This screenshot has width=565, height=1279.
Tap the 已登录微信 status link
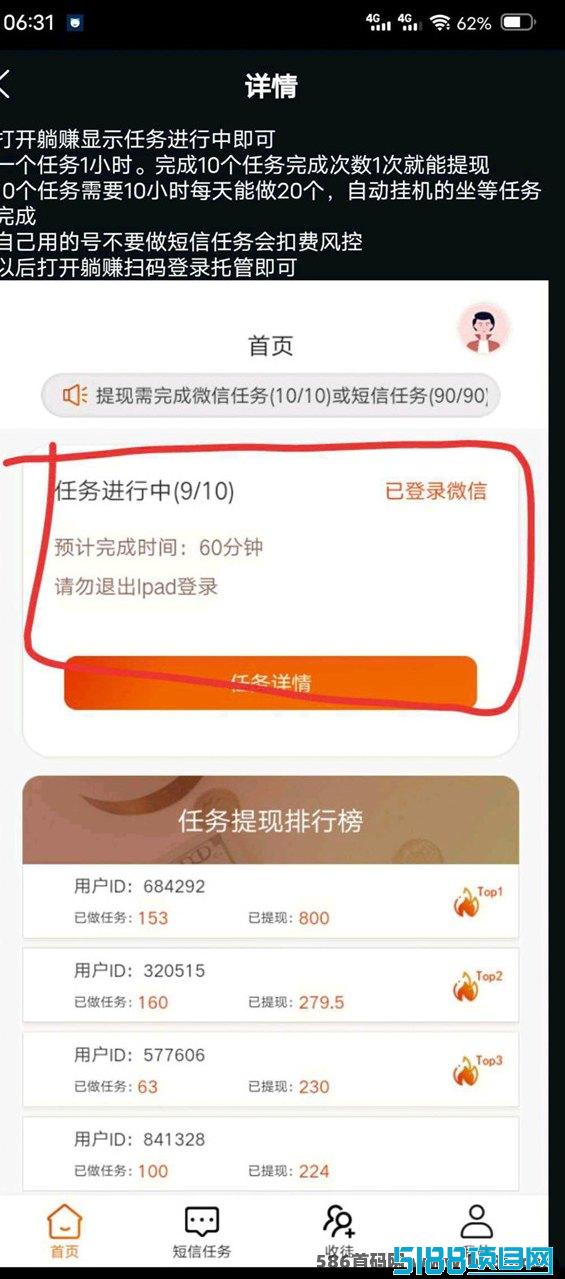[436, 491]
